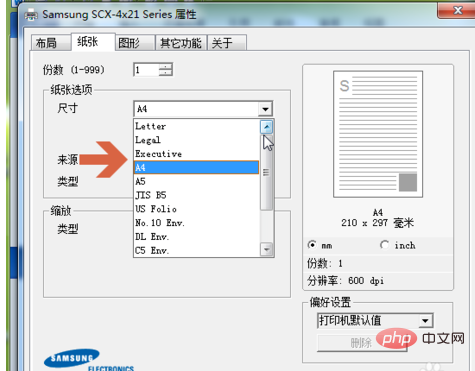Choose JIS B5 paper size

(197, 195)
